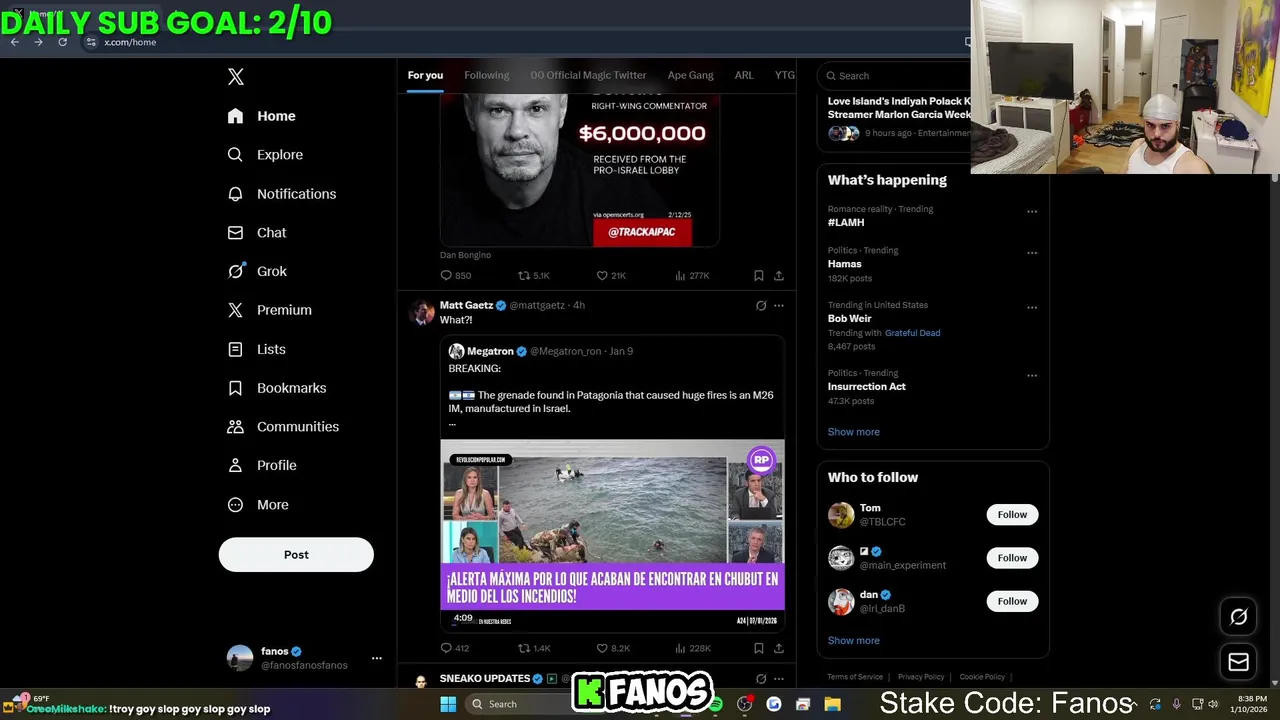1280x720 pixels.
Task: Expand trends with Show more under What's happening
Action: (853, 432)
